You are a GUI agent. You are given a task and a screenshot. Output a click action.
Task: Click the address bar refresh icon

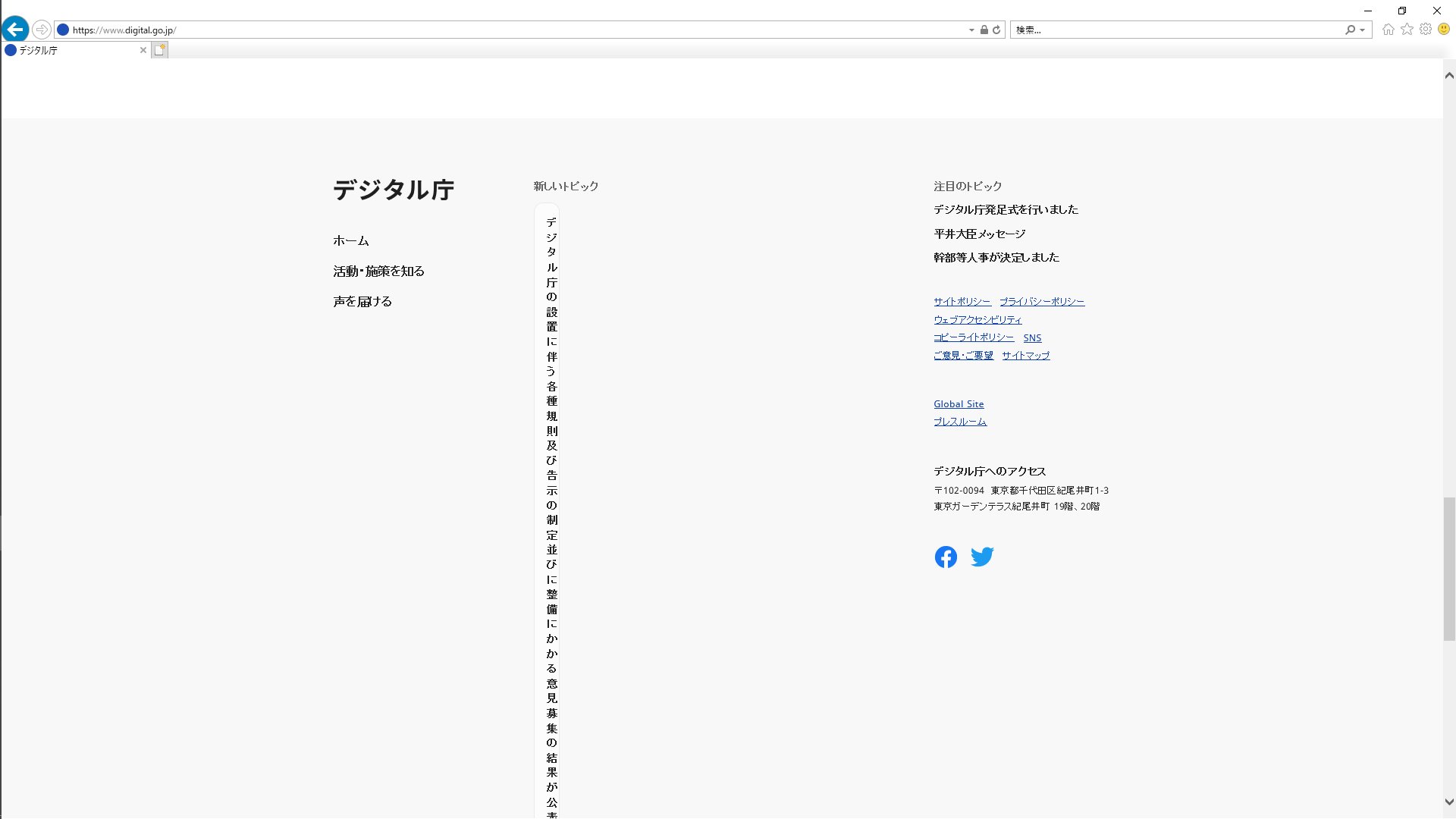click(x=996, y=30)
